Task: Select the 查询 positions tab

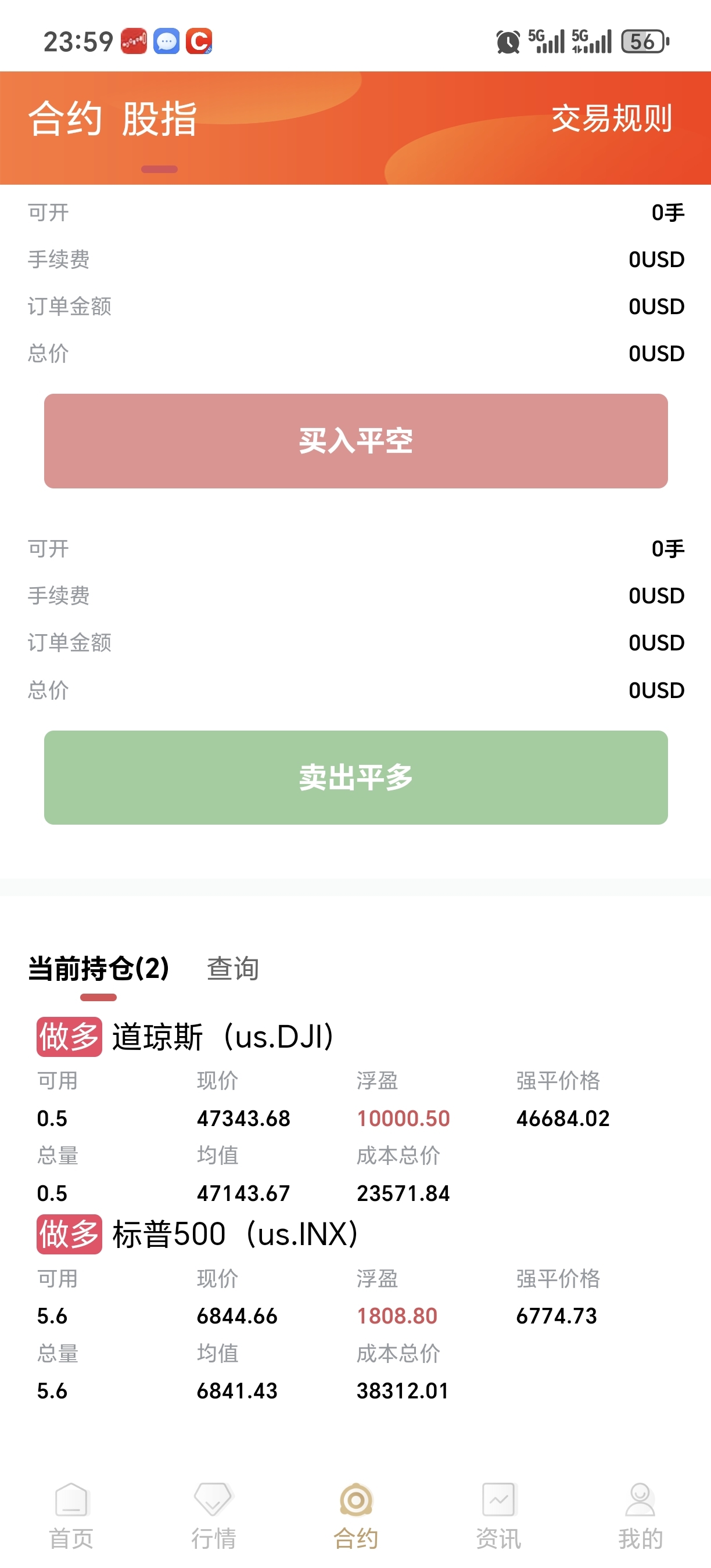Action: pos(232,969)
